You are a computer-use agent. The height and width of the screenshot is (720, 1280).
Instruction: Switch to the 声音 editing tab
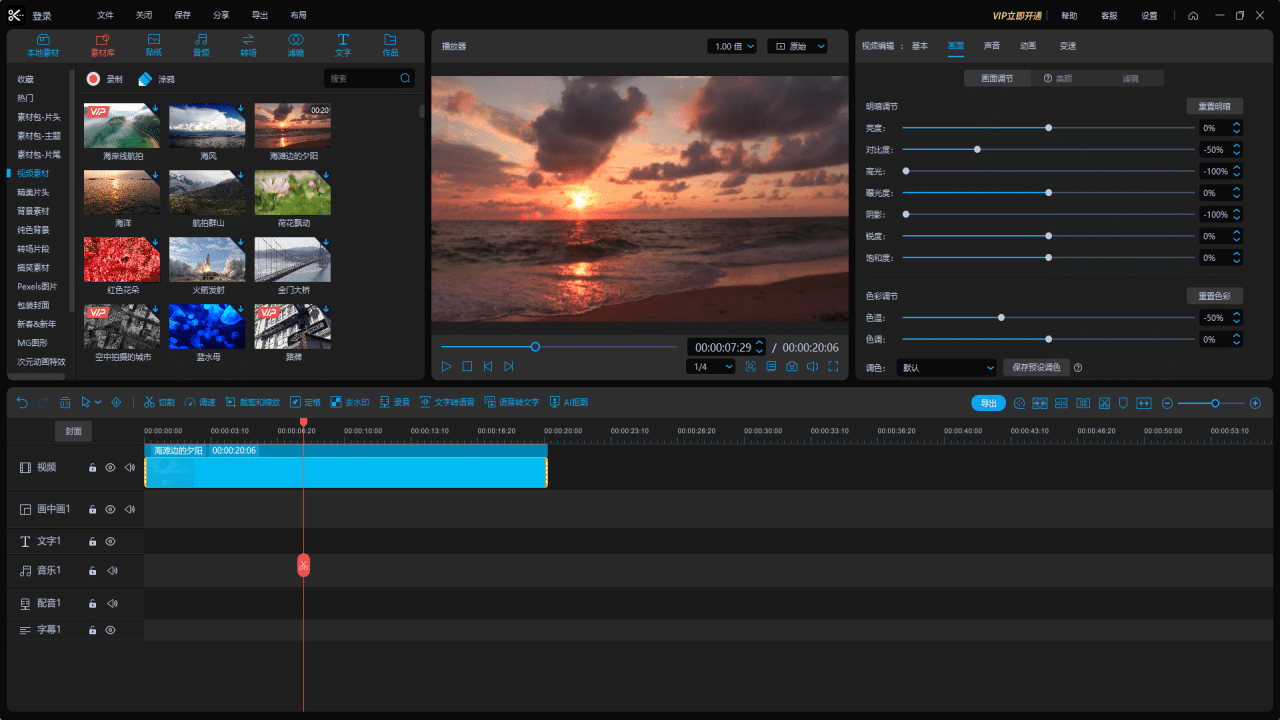[x=991, y=46]
